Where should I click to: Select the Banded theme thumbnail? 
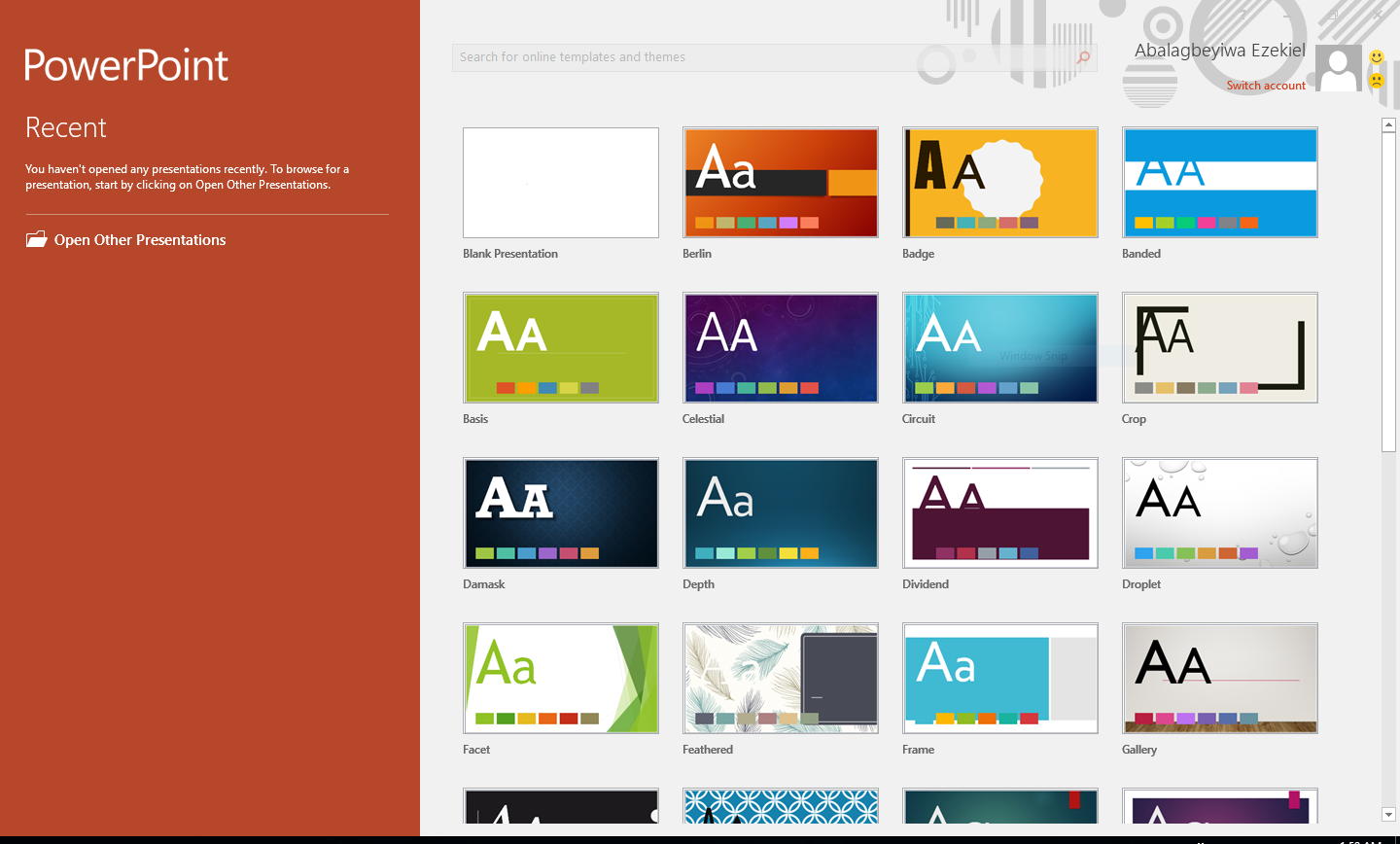point(1220,183)
